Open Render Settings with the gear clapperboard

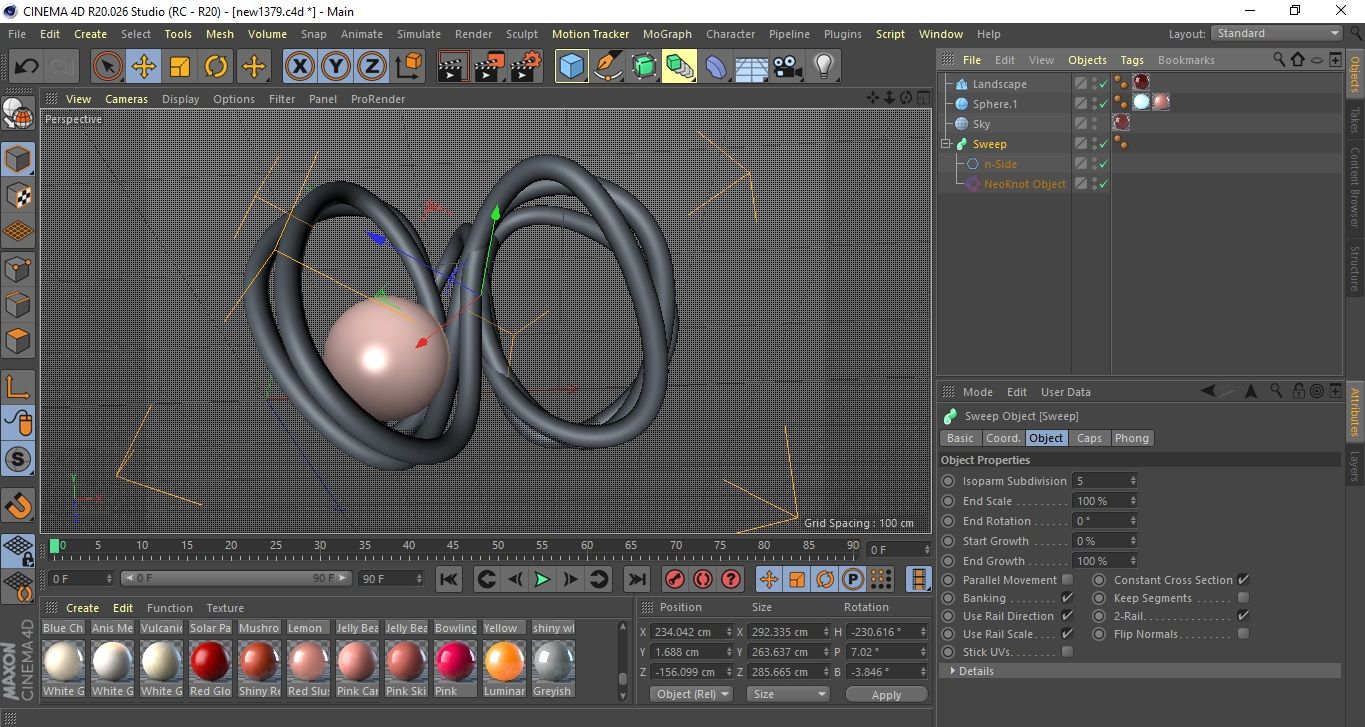click(526, 67)
